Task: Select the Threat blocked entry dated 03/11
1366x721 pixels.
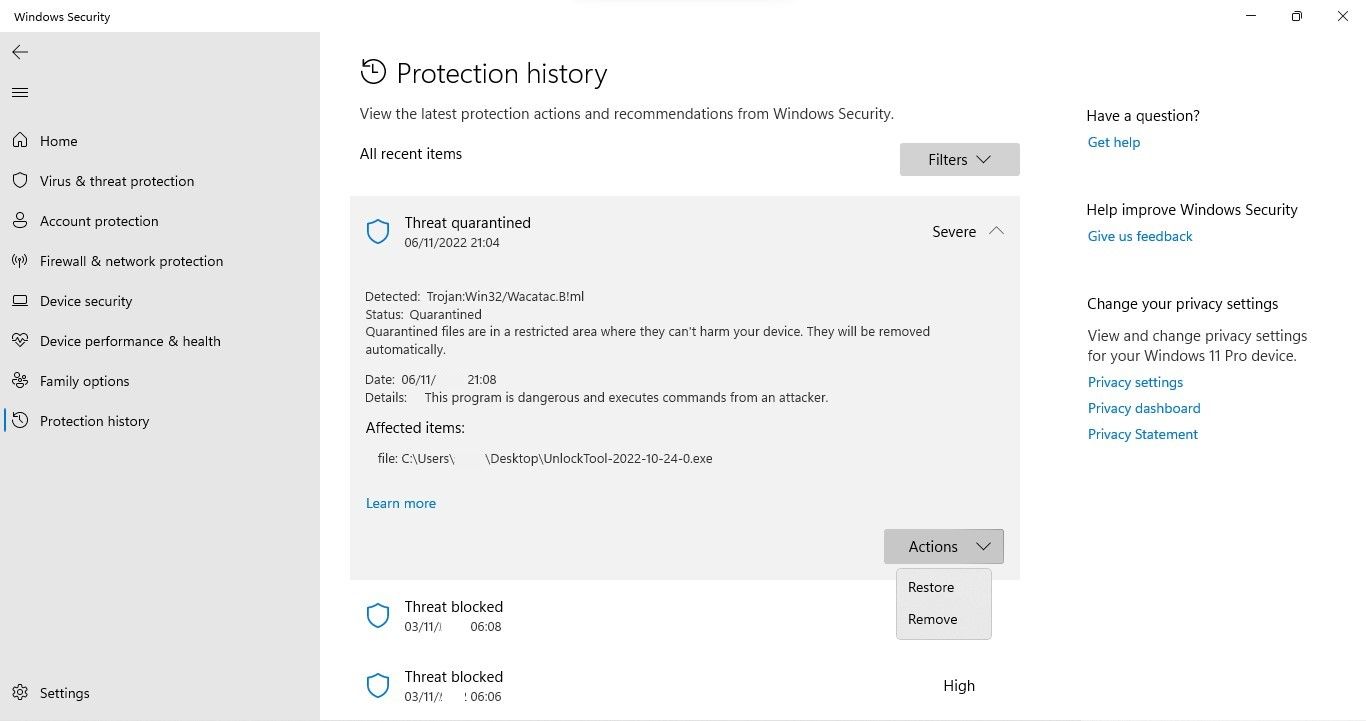Action: click(453, 616)
